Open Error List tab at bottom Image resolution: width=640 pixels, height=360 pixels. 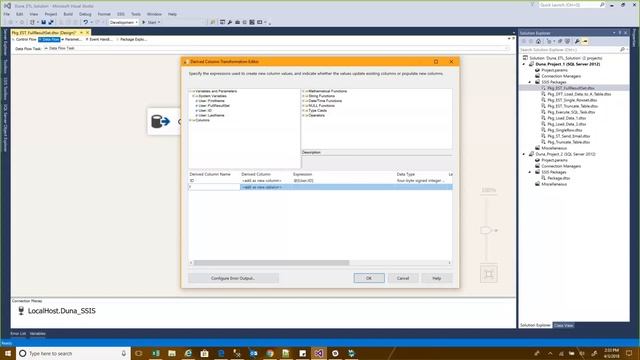tap(18, 334)
